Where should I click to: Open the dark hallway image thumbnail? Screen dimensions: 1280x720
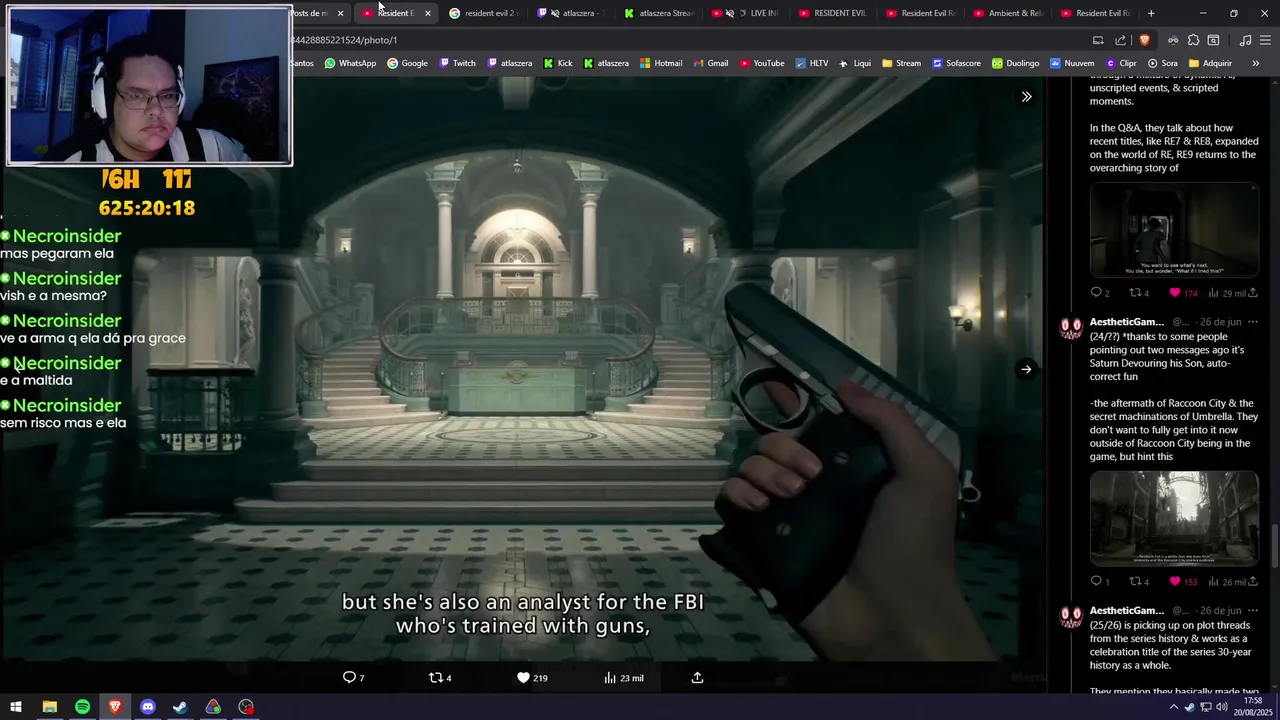tap(1174, 230)
